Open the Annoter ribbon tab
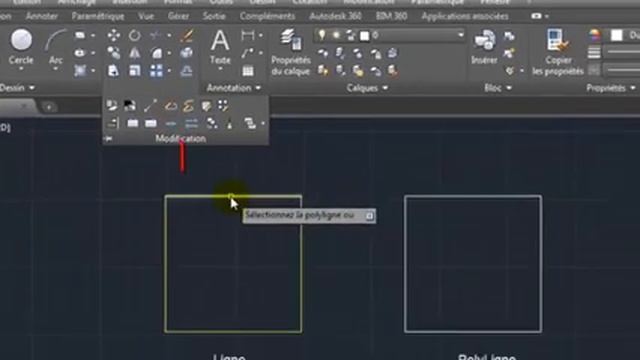This screenshot has height=360, width=640. (42, 16)
